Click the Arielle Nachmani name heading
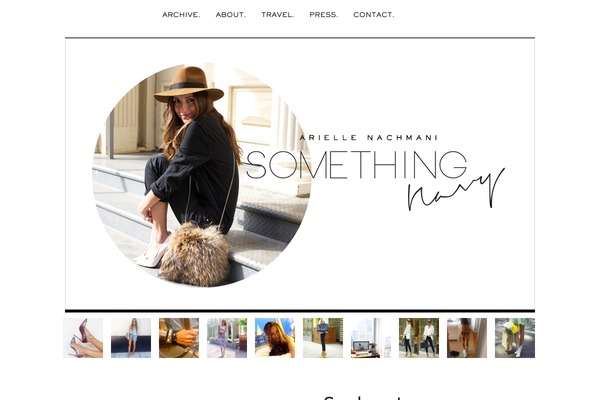Screen dimensions: 600x400 coord(368,137)
